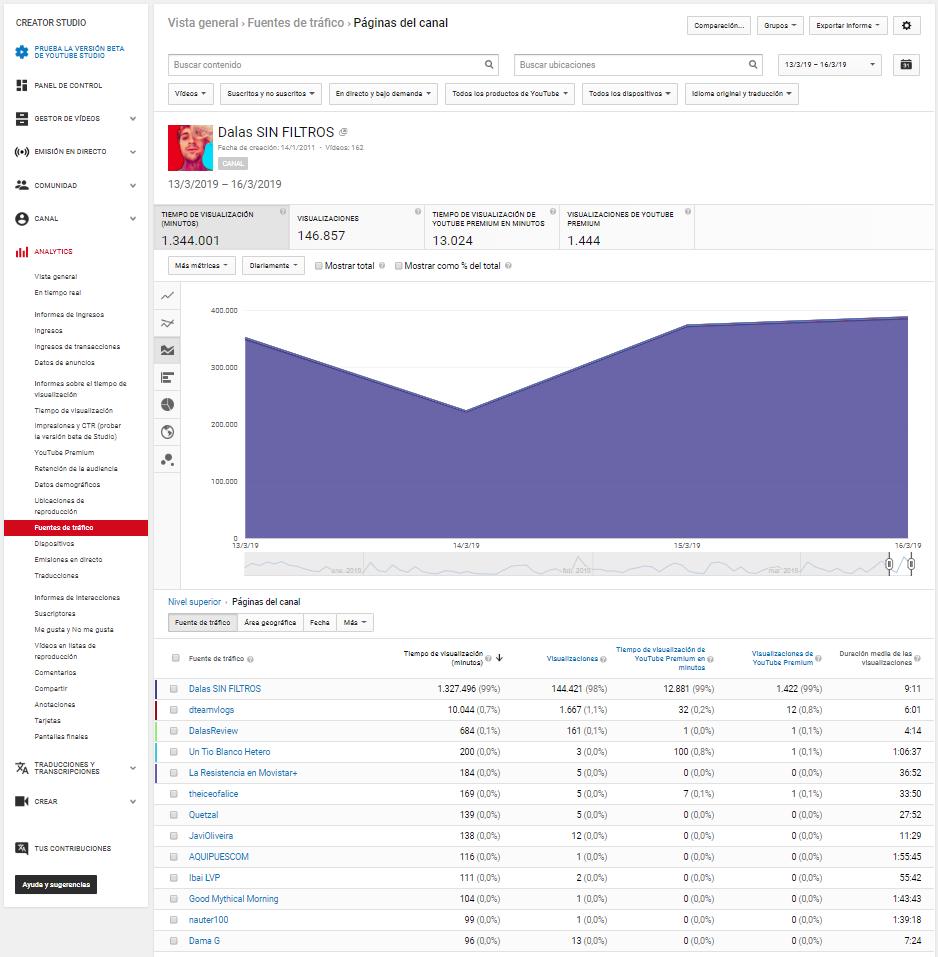Select Visualizaciones de YouTube Premium metric tab
The height and width of the screenshot is (957, 938).
[x=626, y=228]
